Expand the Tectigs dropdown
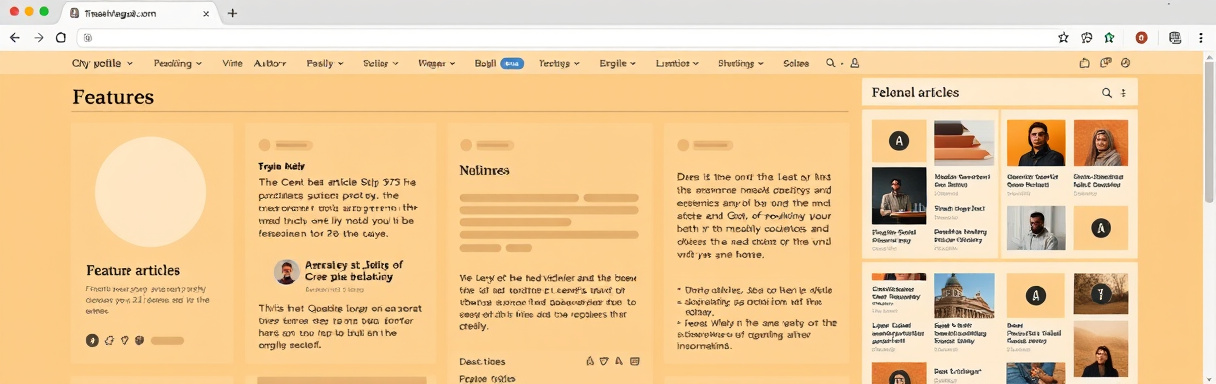1216x384 pixels. point(560,63)
